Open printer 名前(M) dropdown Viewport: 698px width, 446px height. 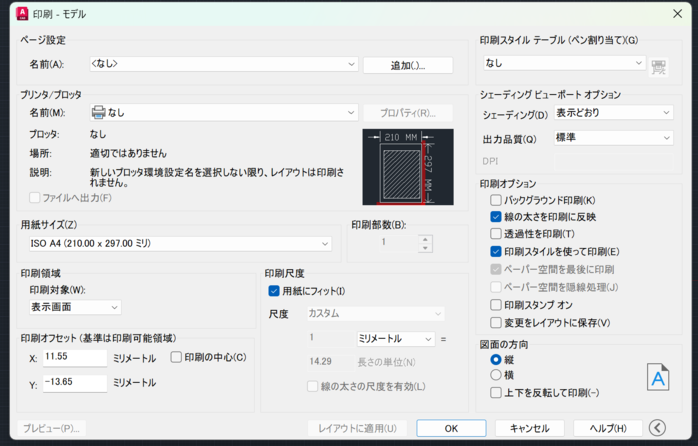[223, 113]
